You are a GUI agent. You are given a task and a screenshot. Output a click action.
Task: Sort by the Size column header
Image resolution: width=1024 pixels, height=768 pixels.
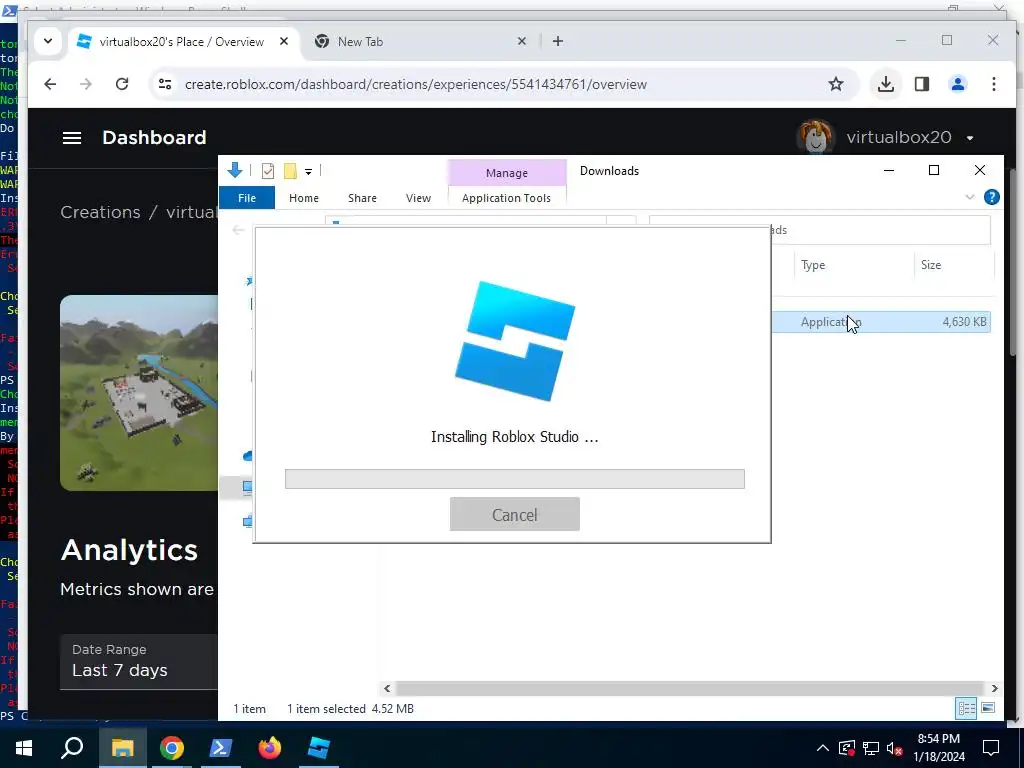tap(931, 264)
